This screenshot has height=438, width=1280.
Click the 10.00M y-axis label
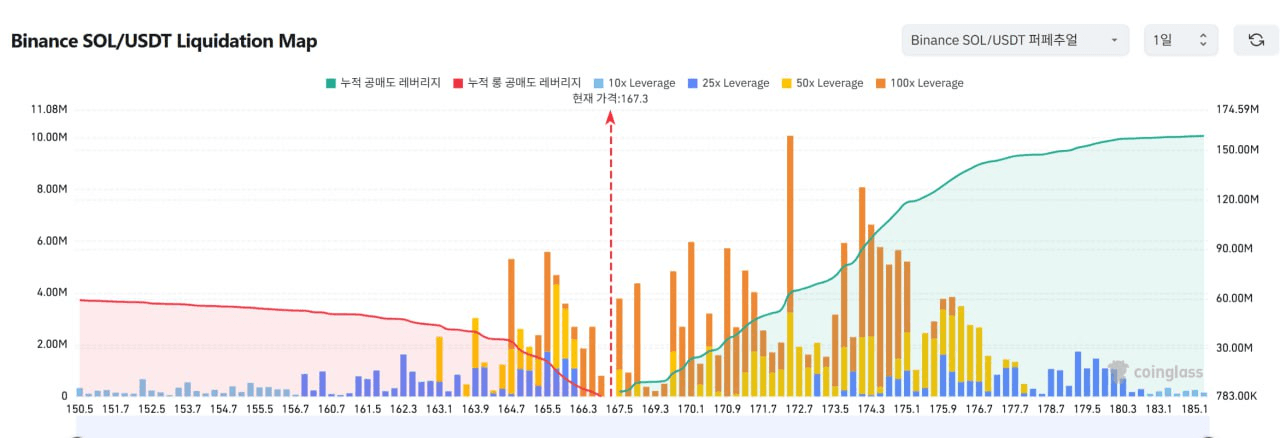[x=50, y=137]
